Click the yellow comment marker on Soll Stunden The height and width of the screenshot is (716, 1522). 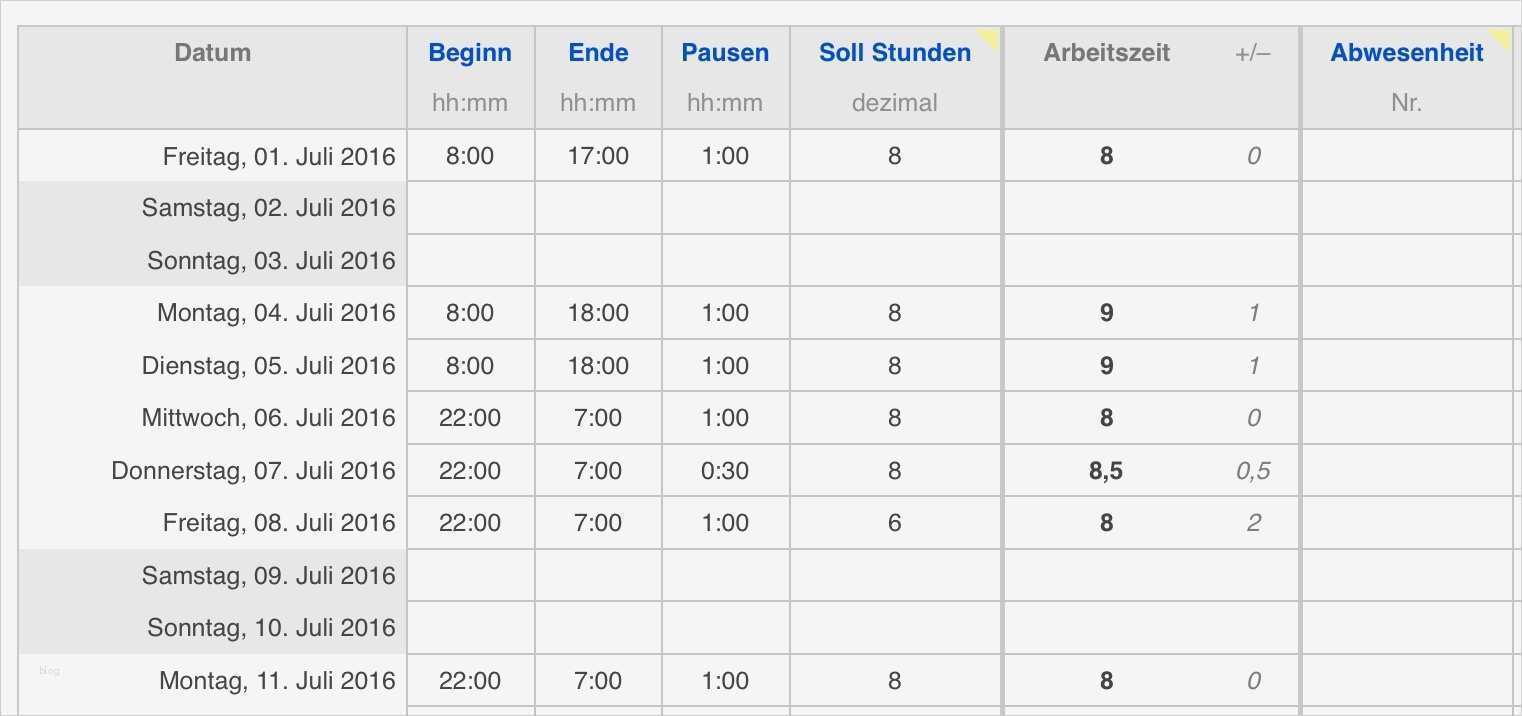(991, 37)
